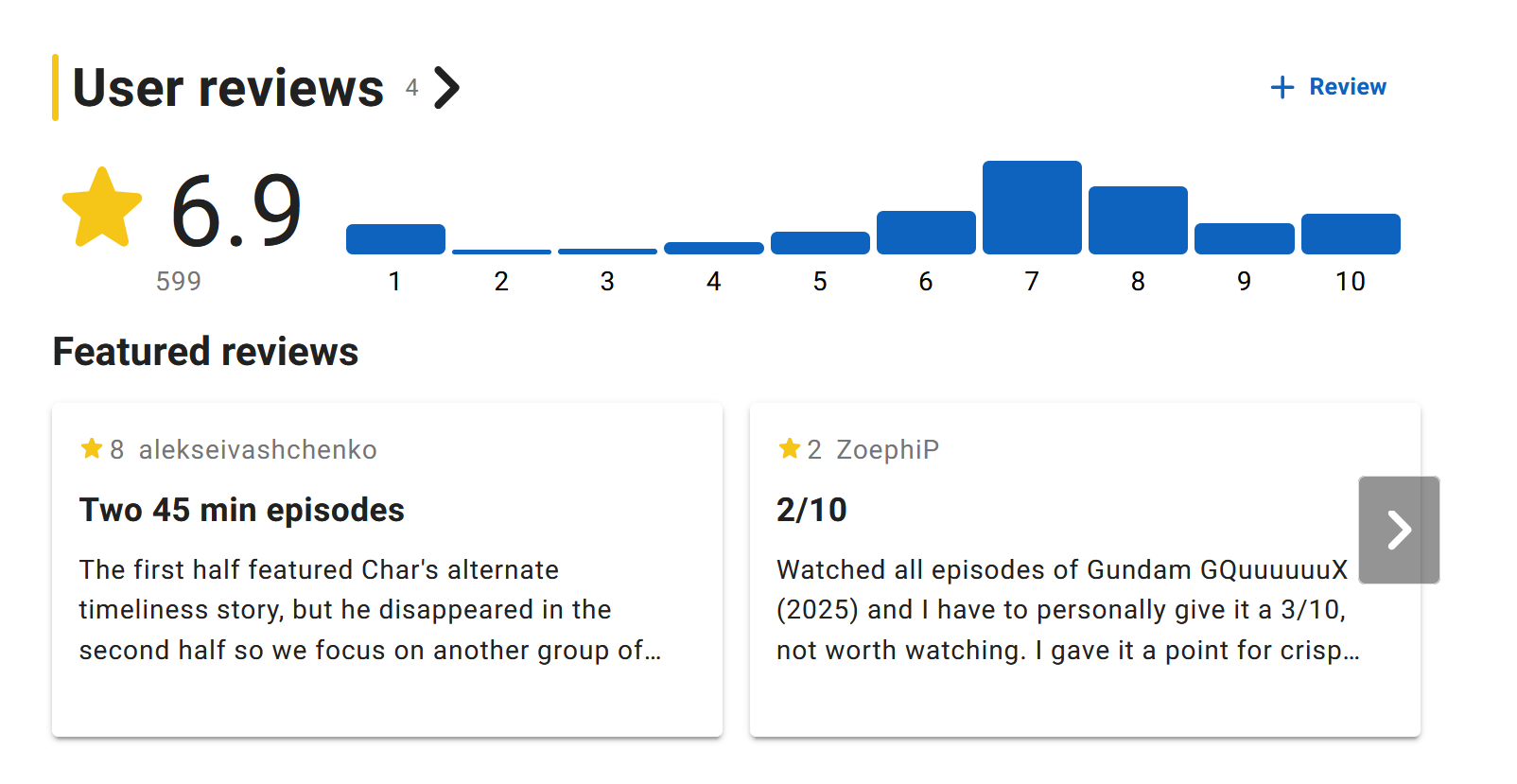Select the 1-star rating histogram bar
The height and width of the screenshot is (784, 1517).
click(395, 239)
